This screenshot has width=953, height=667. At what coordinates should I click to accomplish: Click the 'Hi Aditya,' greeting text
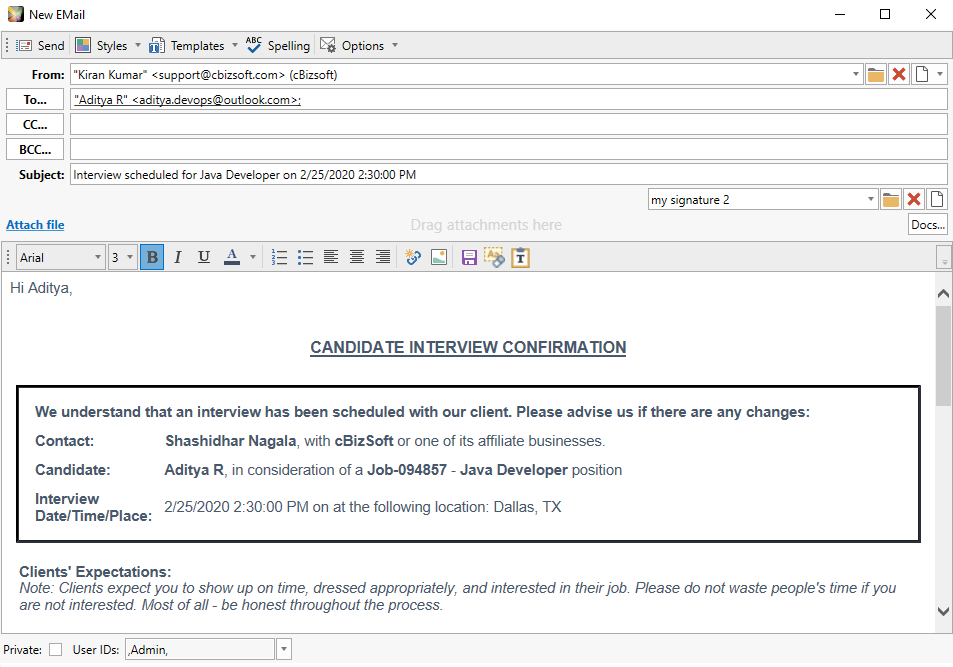point(41,288)
